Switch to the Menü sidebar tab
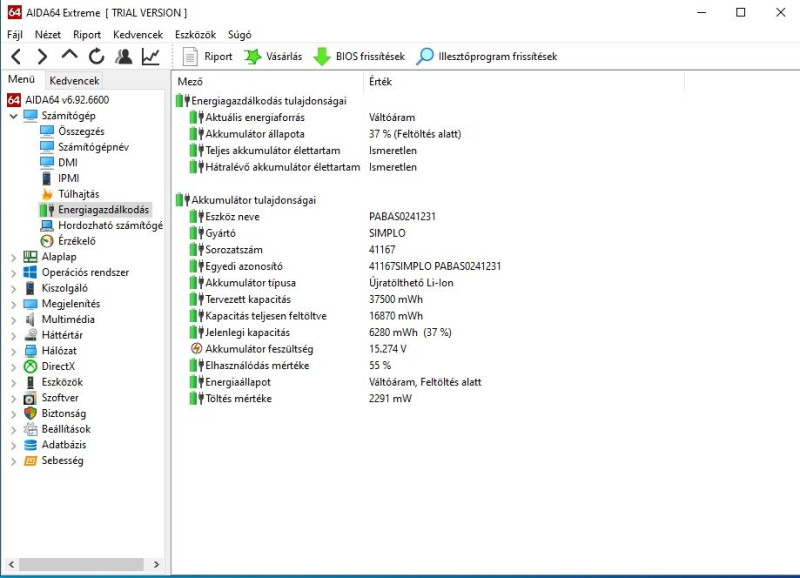The height and width of the screenshot is (578, 800). click(x=21, y=80)
